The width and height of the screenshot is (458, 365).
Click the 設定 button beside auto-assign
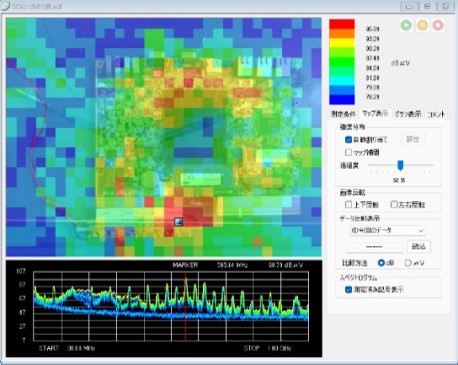(x=413, y=139)
